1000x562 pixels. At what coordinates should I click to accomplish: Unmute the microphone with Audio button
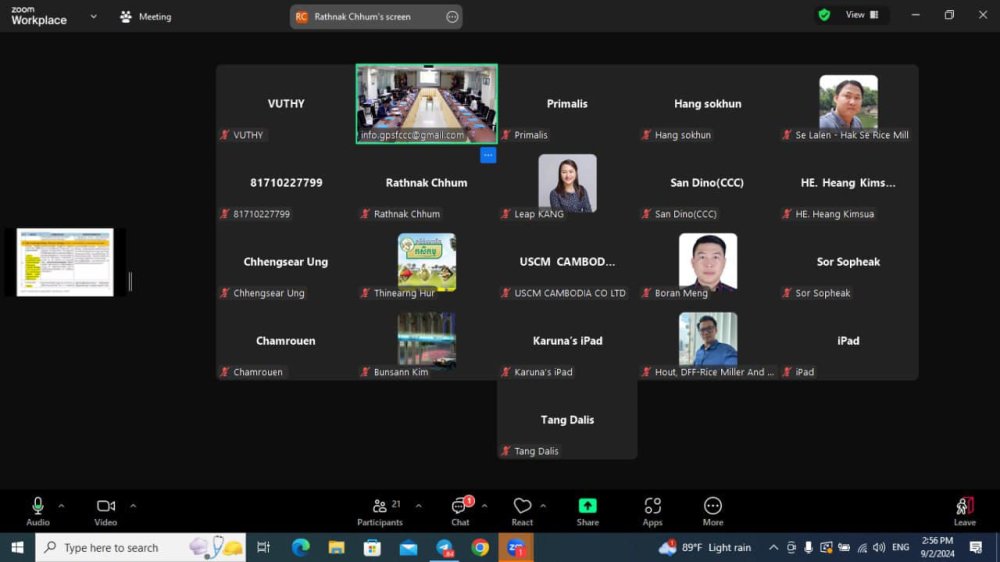click(38, 511)
